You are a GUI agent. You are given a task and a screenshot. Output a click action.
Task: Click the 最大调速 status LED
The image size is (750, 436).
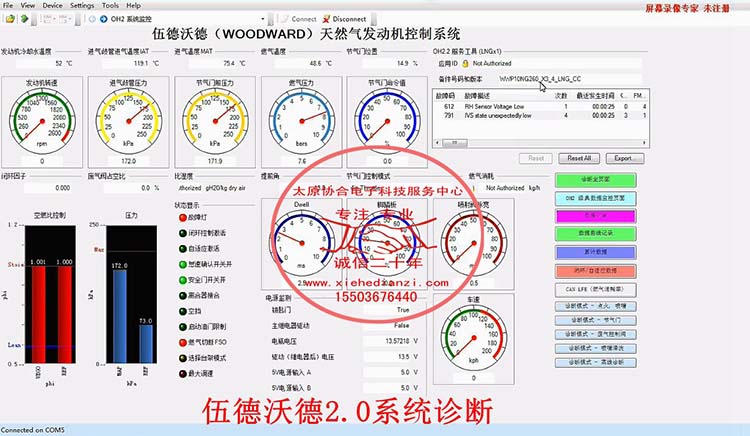pyautogui.click(x=183, y=374)
